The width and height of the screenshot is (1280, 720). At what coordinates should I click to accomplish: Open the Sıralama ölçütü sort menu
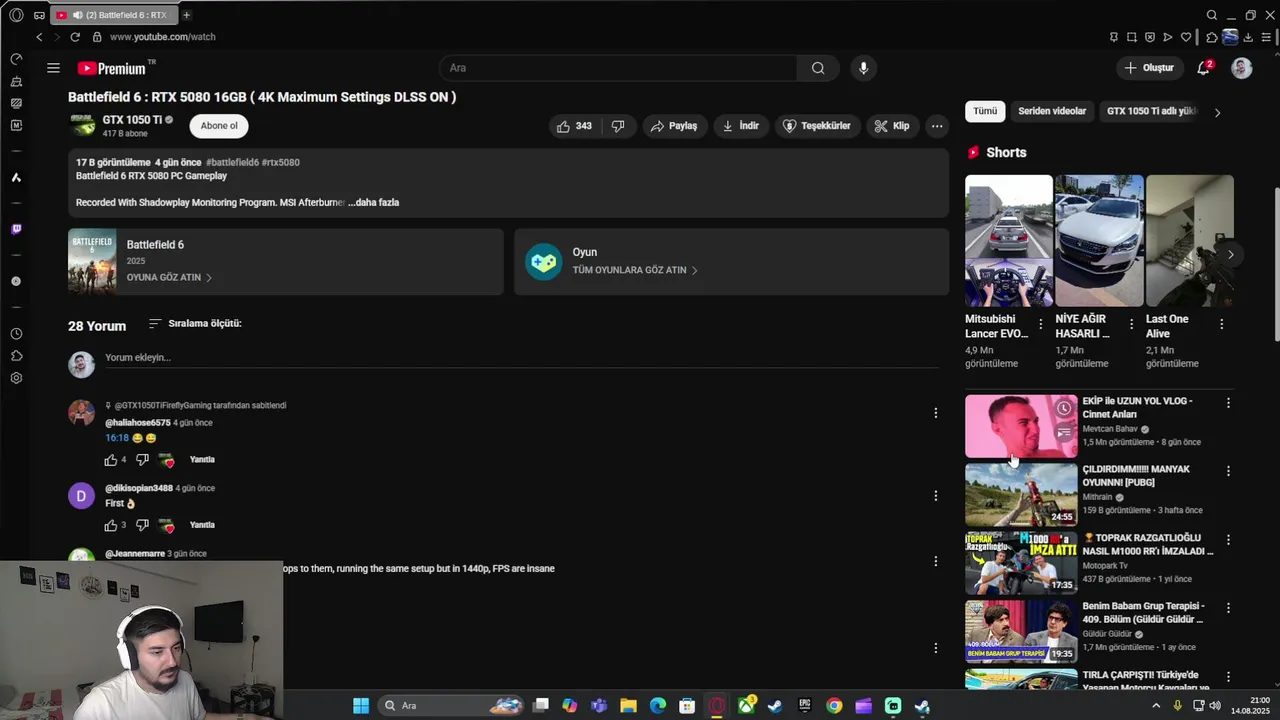(195, 324)
